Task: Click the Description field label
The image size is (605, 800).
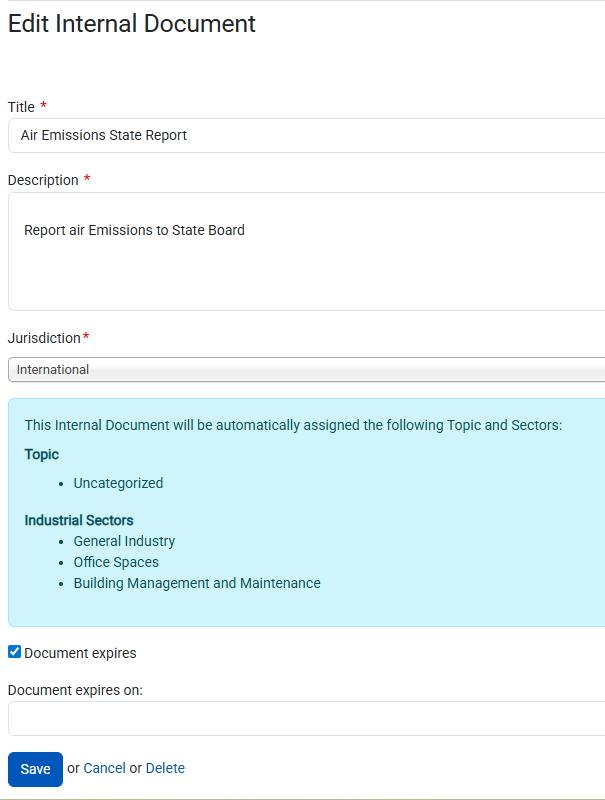Action: tap(43, 180)
